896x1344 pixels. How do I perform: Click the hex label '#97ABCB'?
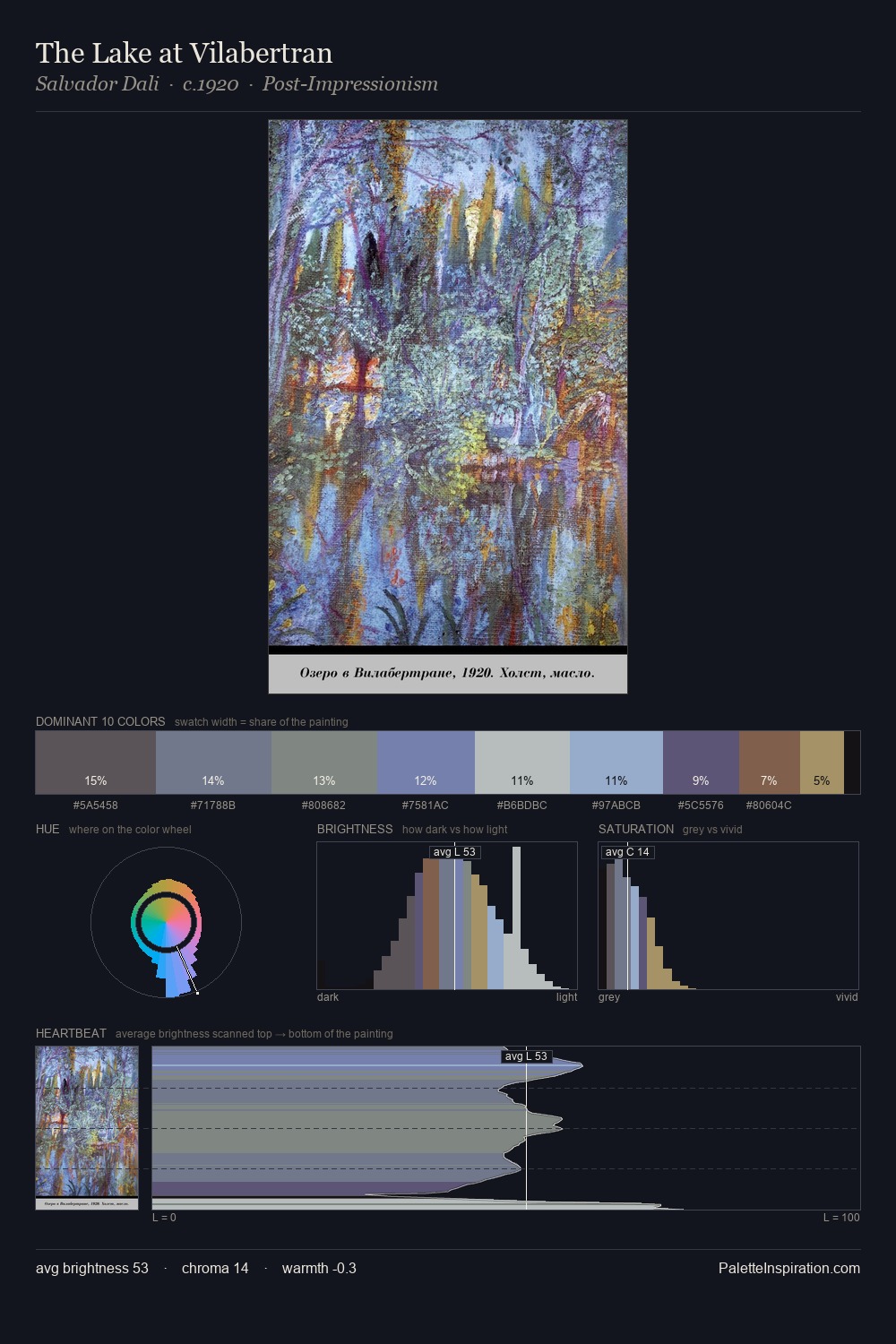point(616,805)
